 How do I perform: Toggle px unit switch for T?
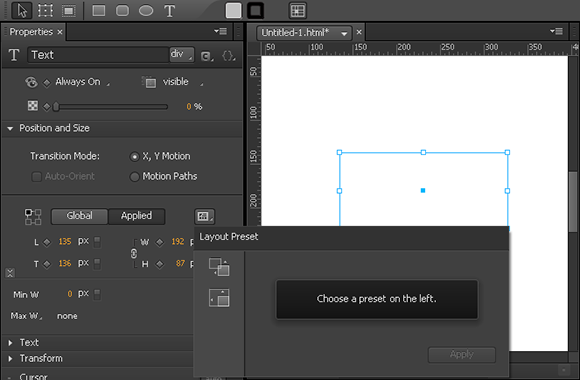tap(97, 264)
